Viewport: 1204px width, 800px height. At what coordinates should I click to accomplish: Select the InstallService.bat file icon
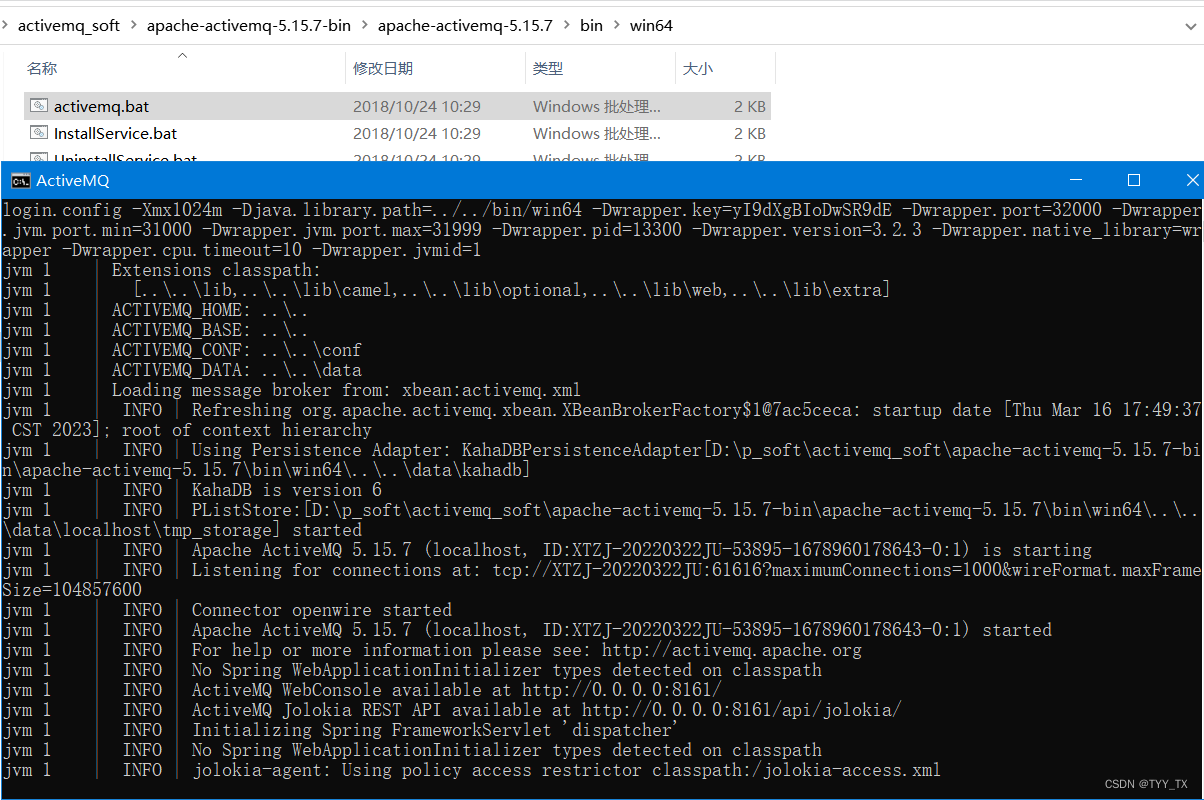39,133
